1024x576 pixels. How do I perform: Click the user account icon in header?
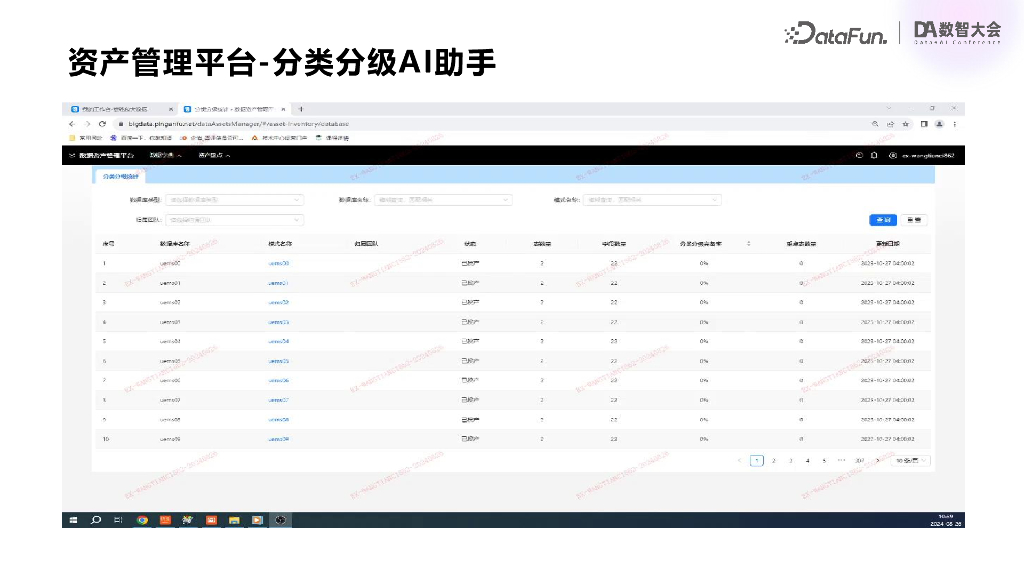pyautogui.click(x=893, y=155)
